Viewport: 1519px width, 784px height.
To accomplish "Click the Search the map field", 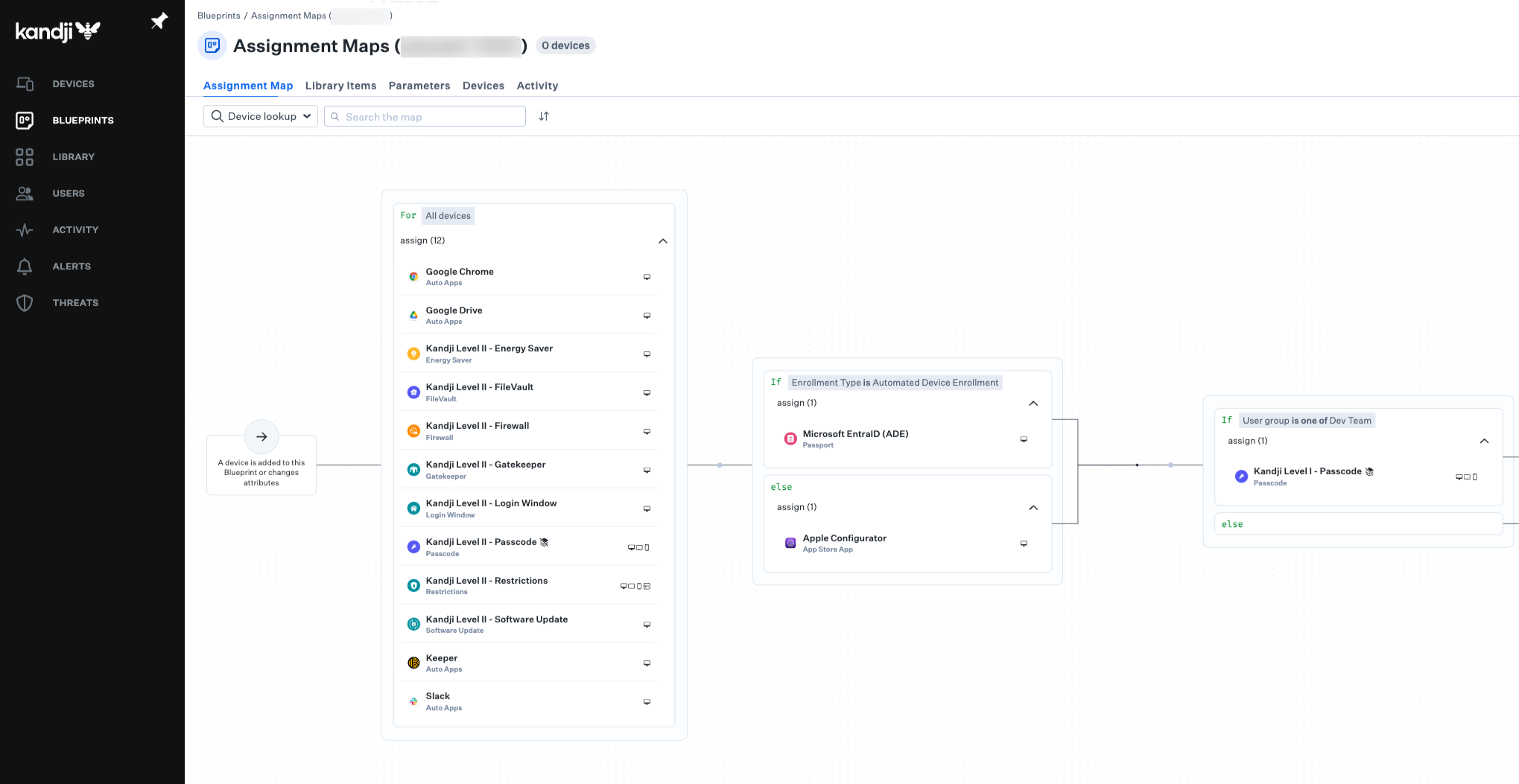I will (x=431, y=117).
